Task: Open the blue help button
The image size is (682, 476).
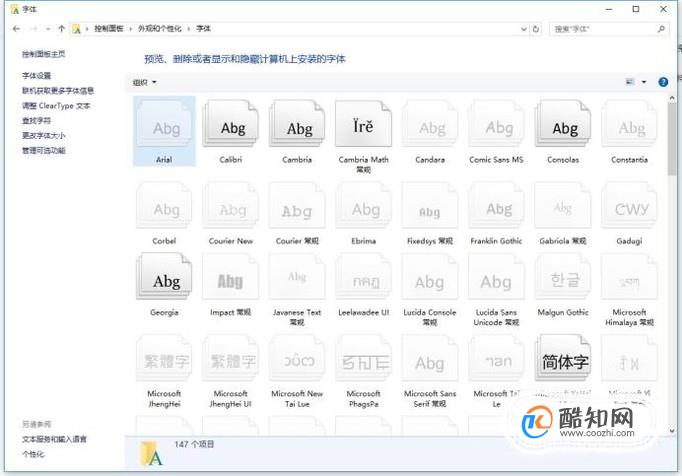Action: (x=663, y=82)
